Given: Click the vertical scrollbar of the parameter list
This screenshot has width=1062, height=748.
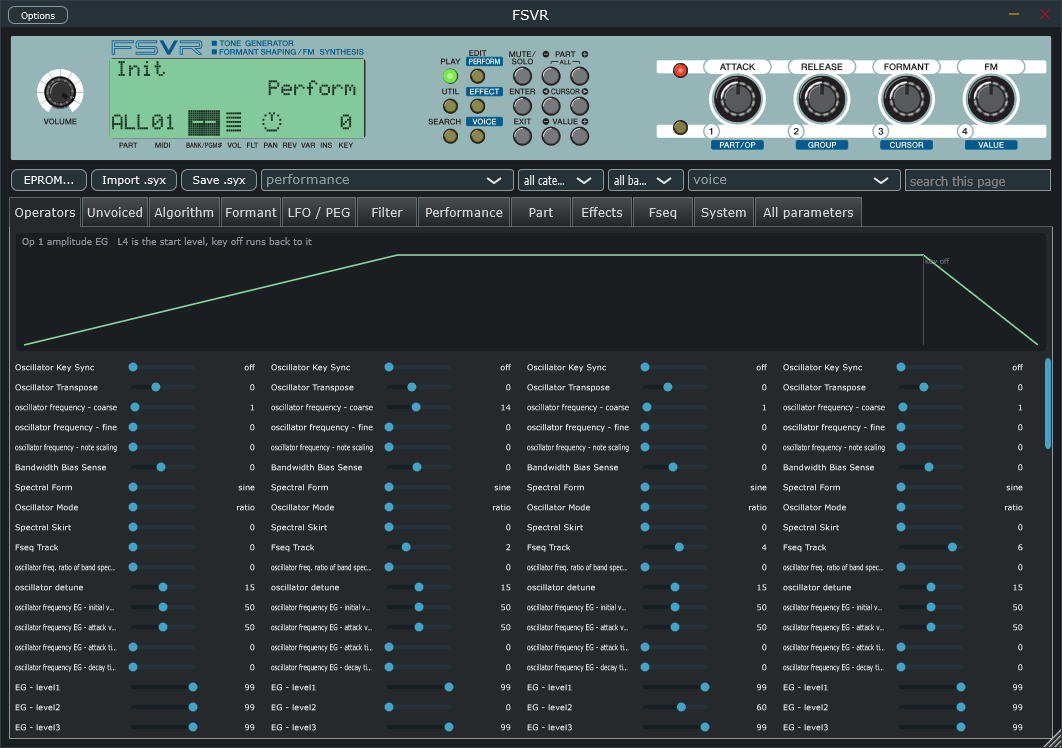Looking at the screenshot, I should pyautogui.click(x=1048, y=404).
